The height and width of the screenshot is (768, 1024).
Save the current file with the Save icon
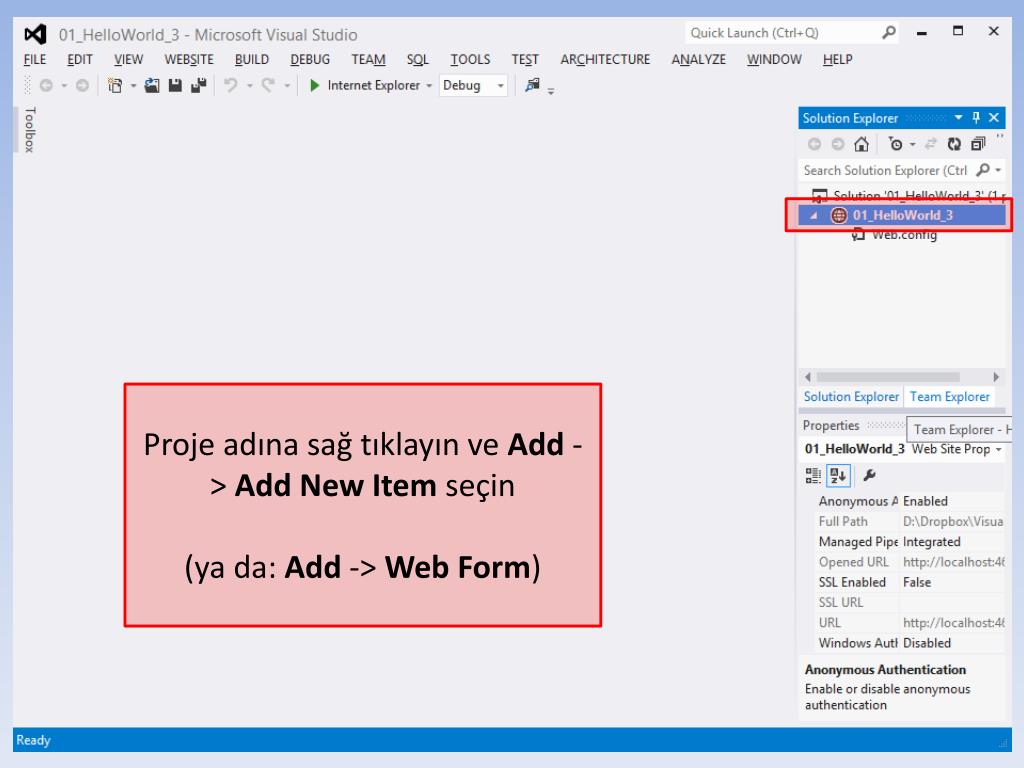[175, 86]
